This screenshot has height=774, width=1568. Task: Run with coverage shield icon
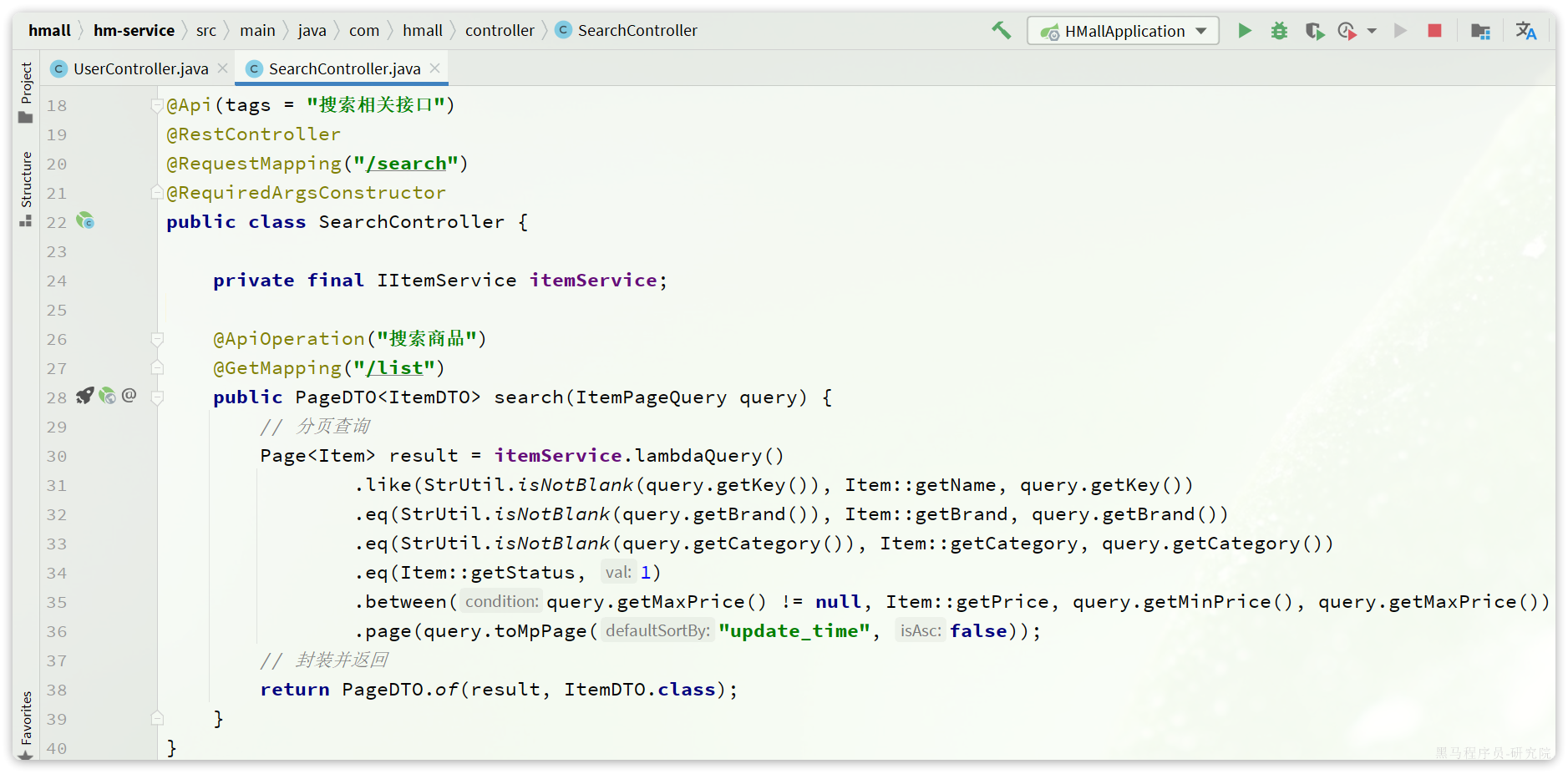point(1314,31)
